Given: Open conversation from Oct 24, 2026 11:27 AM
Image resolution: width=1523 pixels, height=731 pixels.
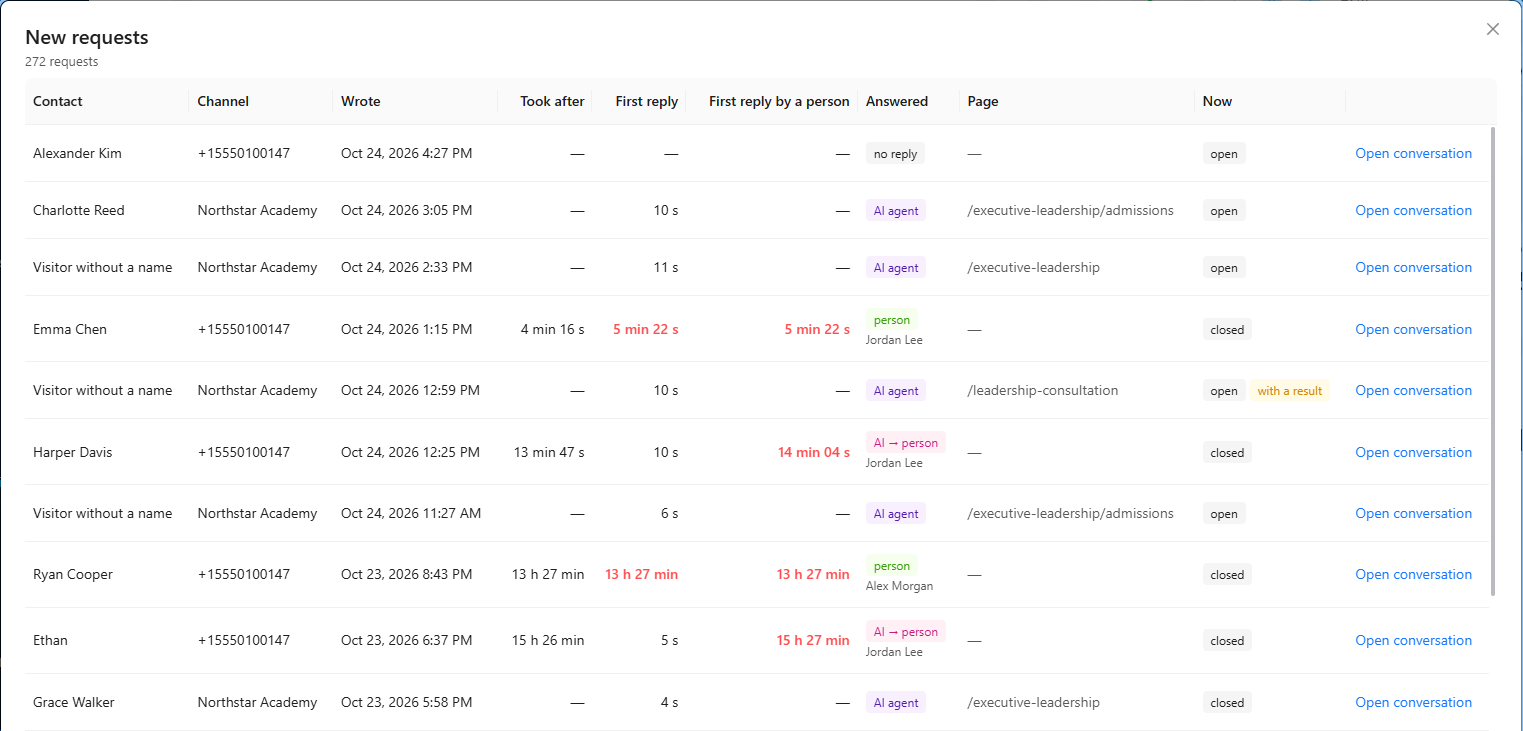Looking at the screenshot, I should coord(1413,513).
